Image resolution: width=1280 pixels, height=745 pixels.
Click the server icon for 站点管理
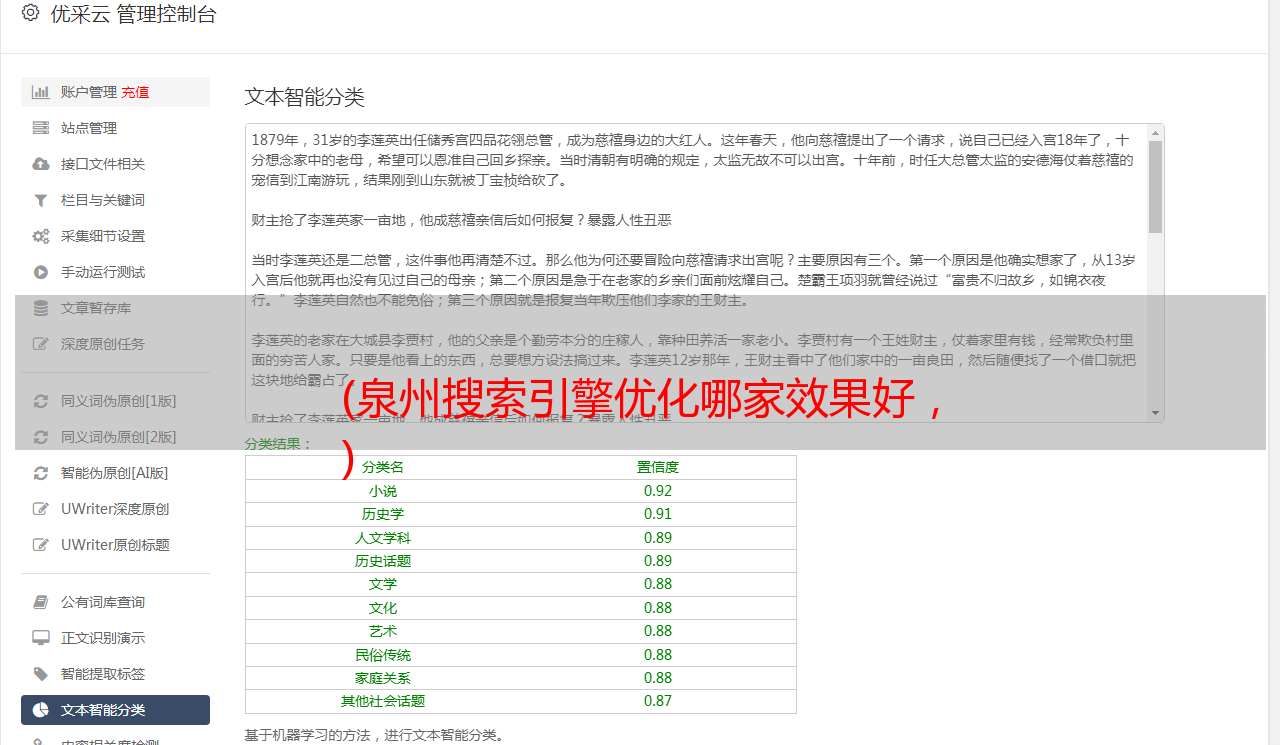pyautogui.click(x=41, y=128)
